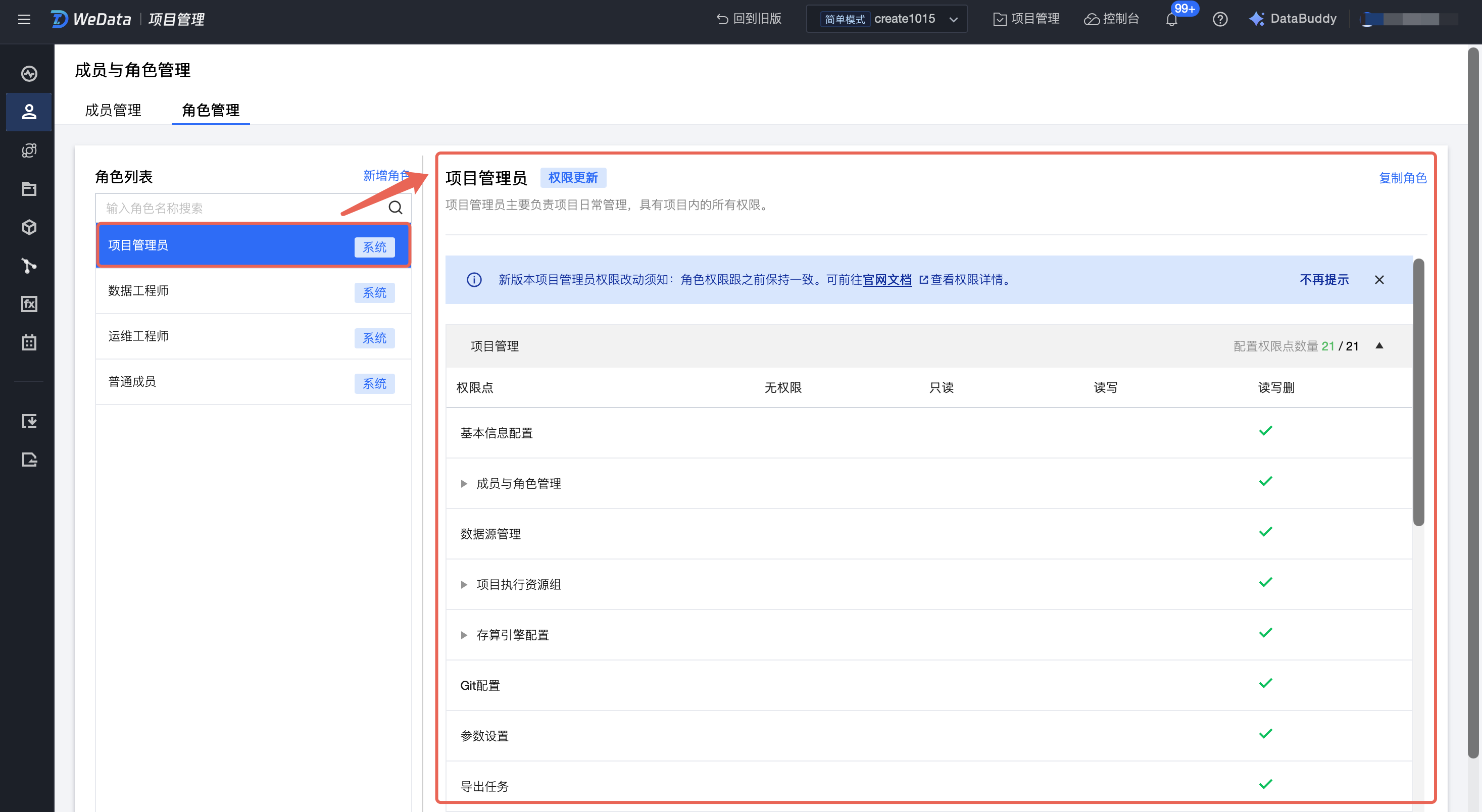Collapse the 项目管理 permission section

[1379, 345]
